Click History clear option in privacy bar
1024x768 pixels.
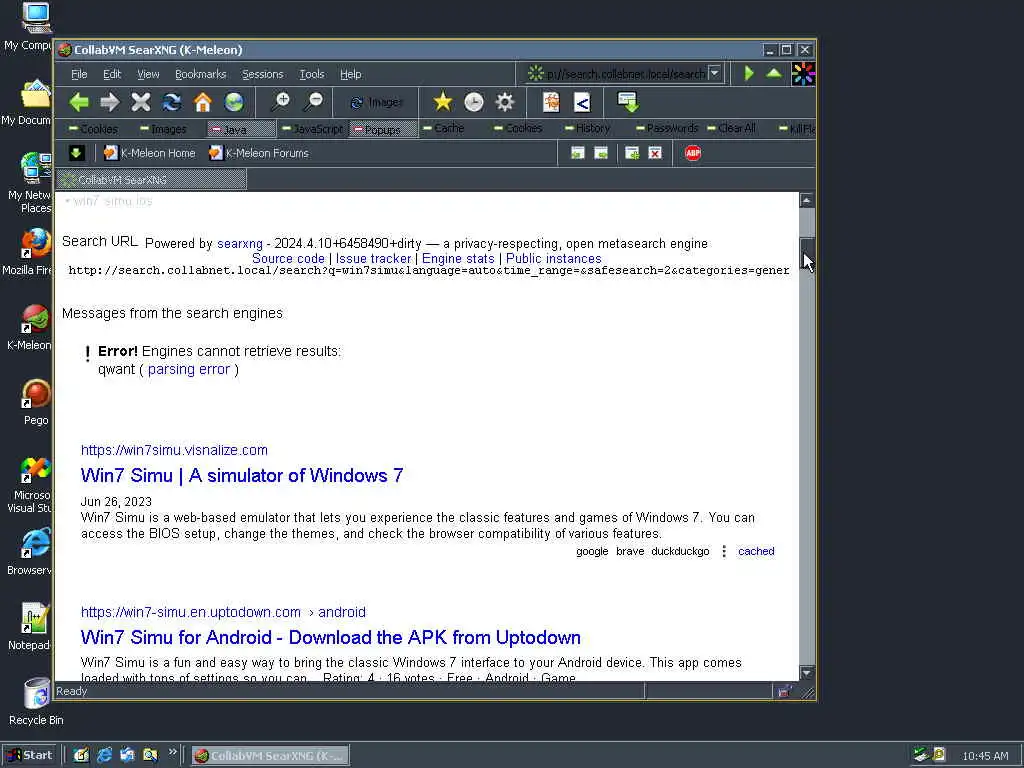tap(587, 128)
